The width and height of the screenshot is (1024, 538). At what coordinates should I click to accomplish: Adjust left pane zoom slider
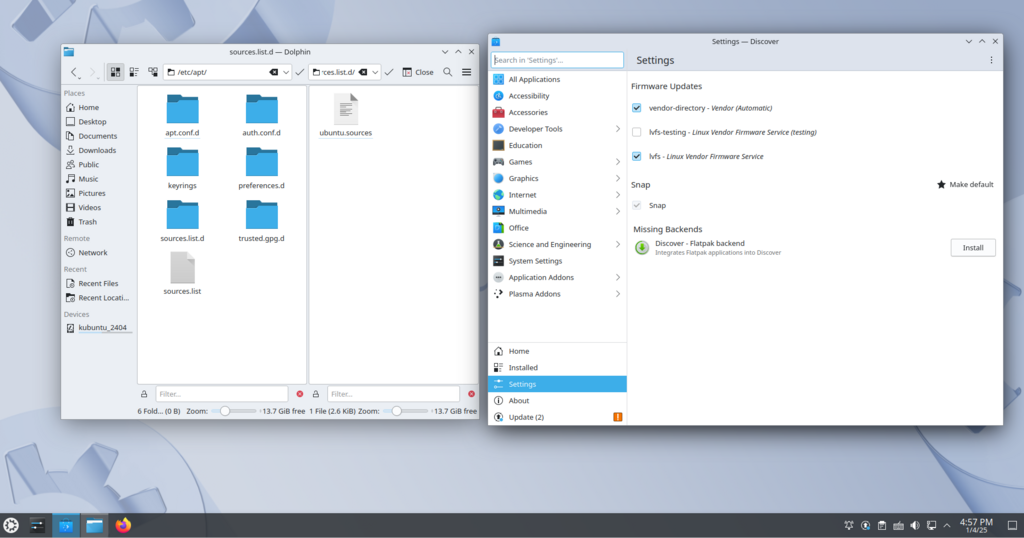[234, 411]
